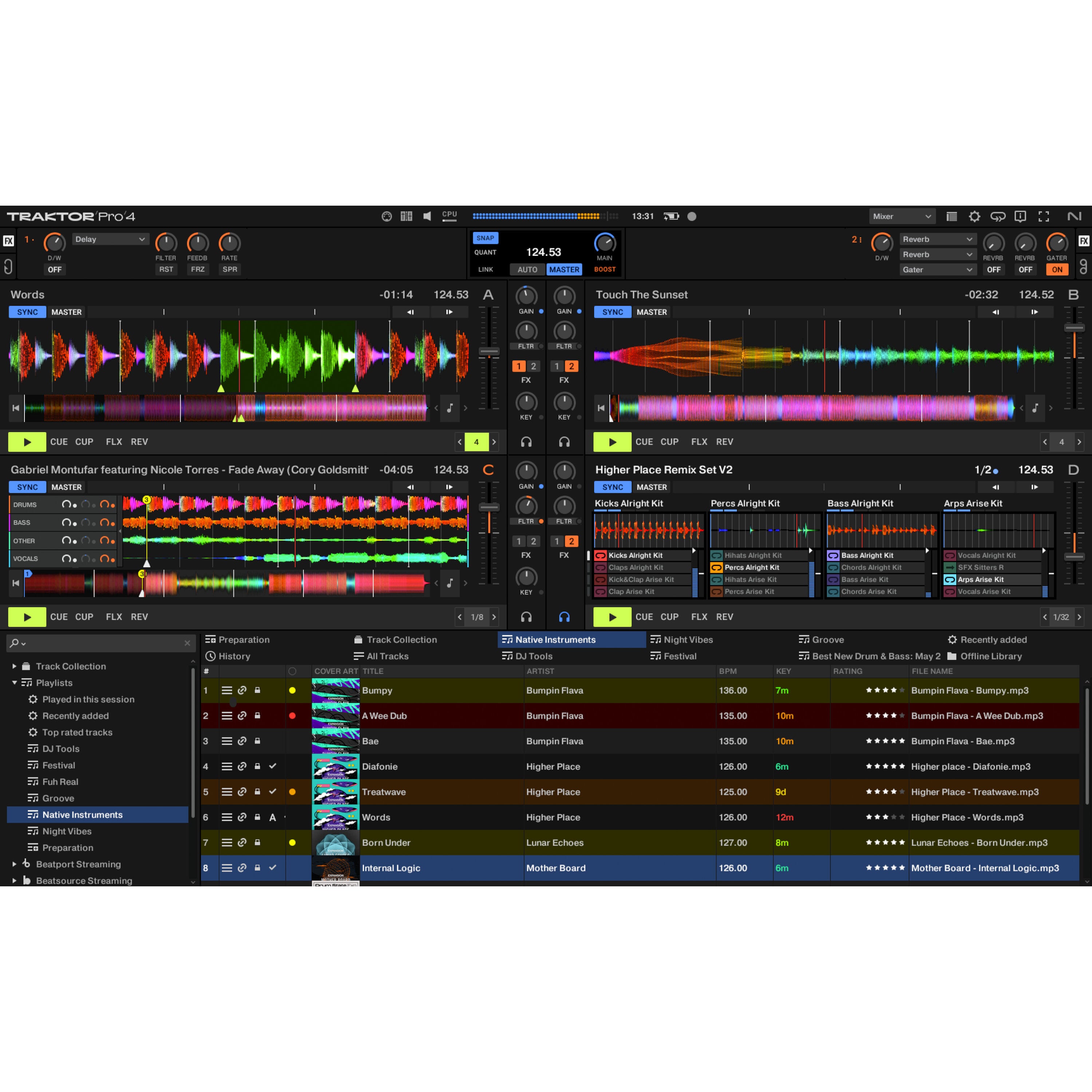Click the Native Instruments logo icon

1074,217
